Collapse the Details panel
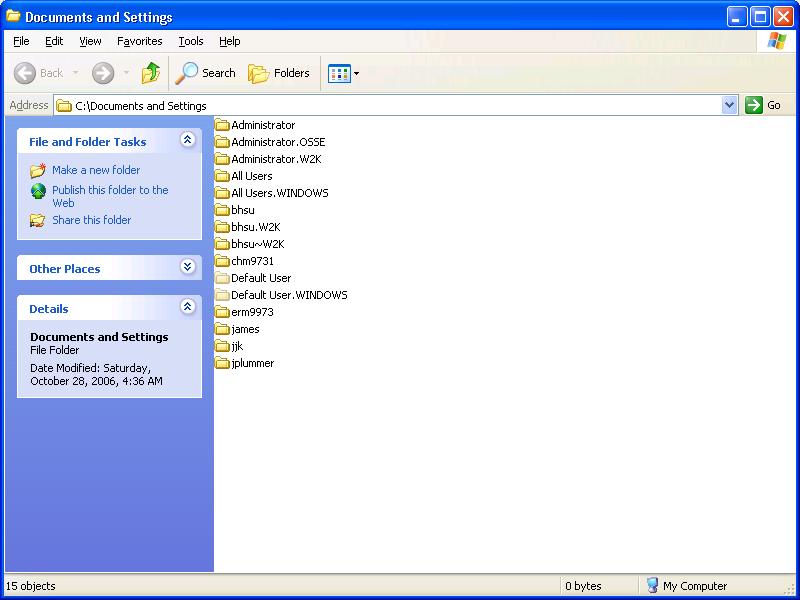 [187, 308]
